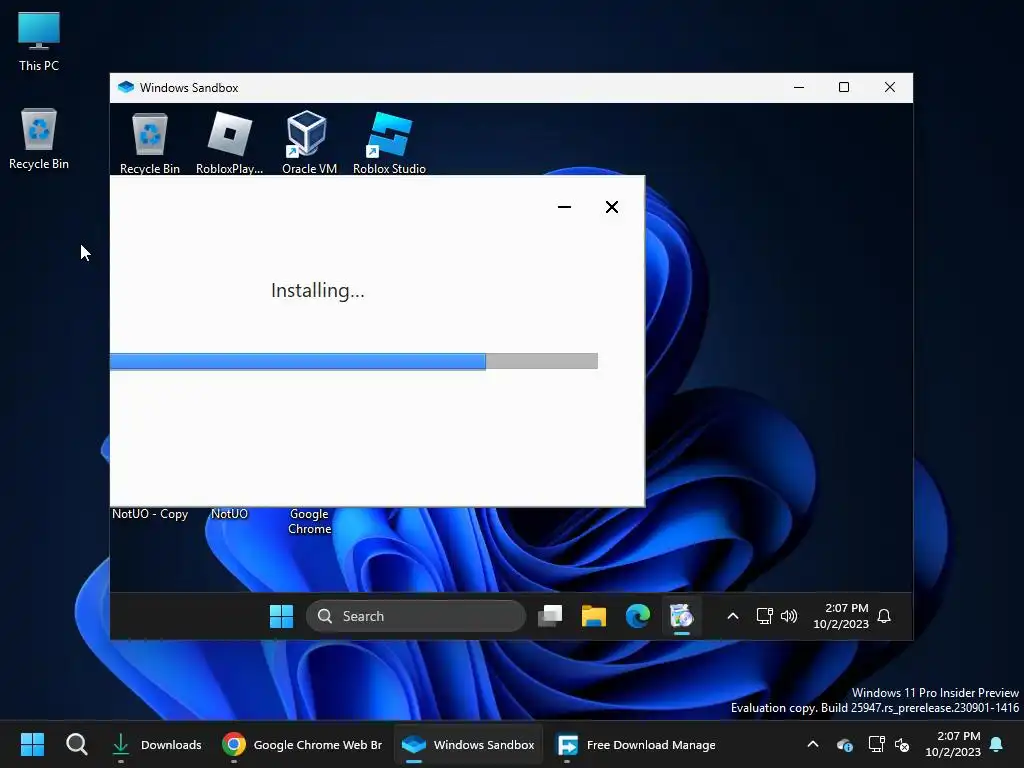1024x768 pixels.
Task: Expand hidden icons in sandbox tray
Action: [733, 616]
